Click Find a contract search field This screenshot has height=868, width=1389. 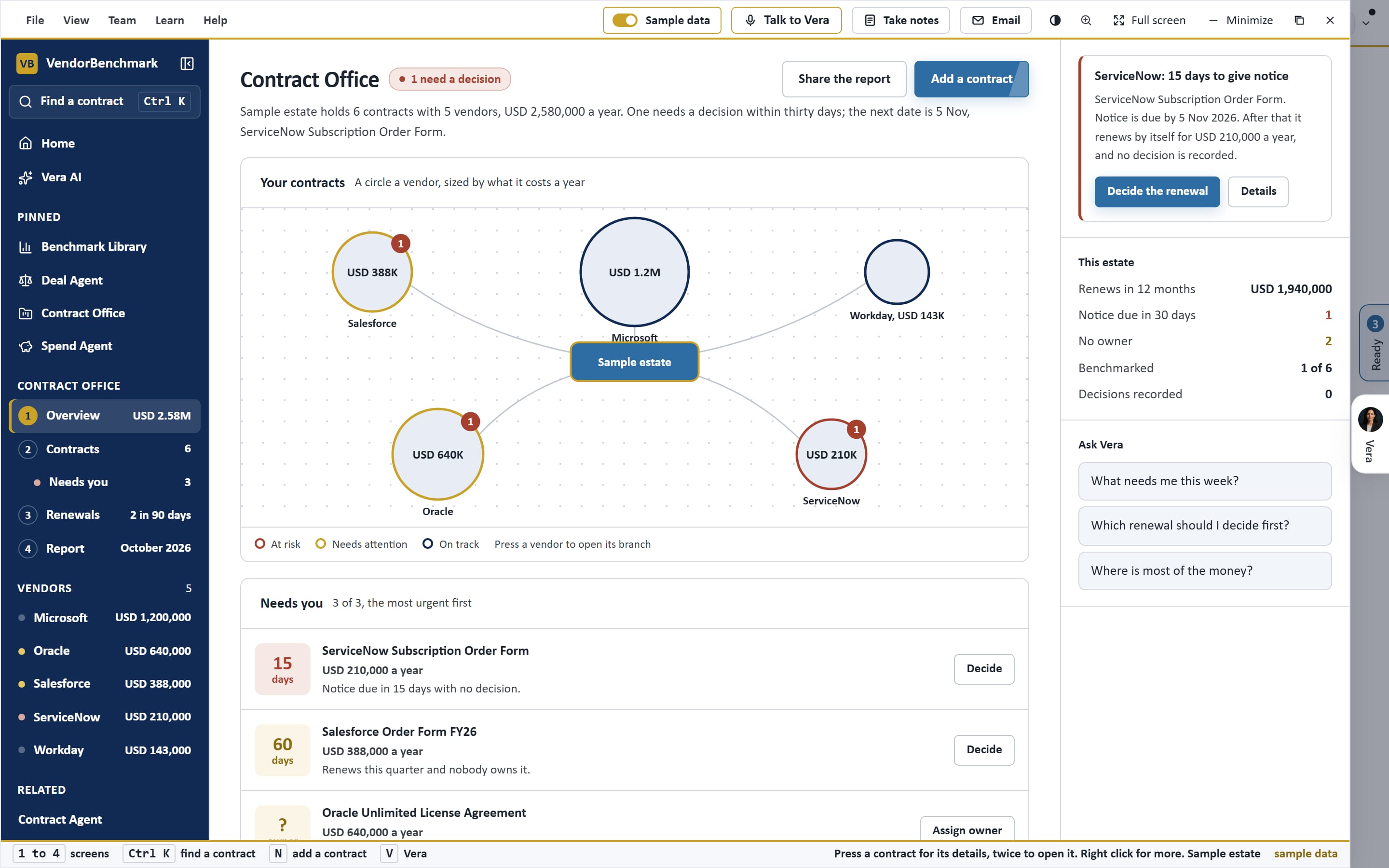click(105, 102)
